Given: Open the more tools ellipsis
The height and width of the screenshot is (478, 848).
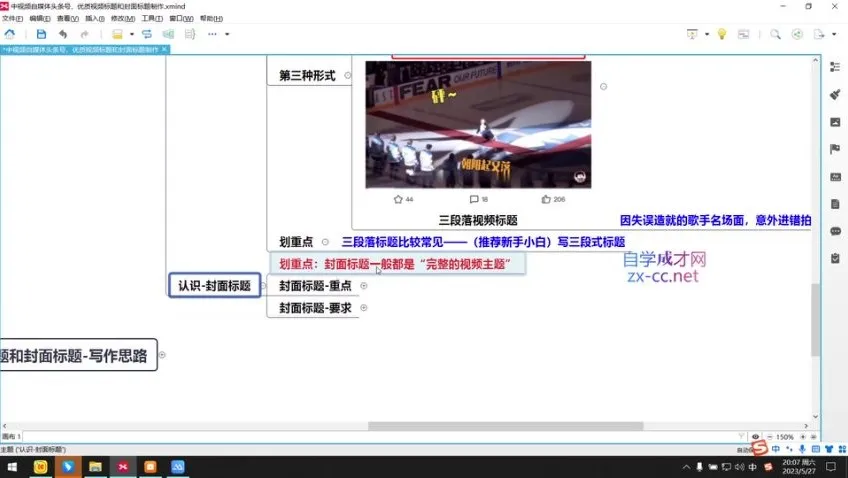Looking at the screenshot, I should 212,34.
